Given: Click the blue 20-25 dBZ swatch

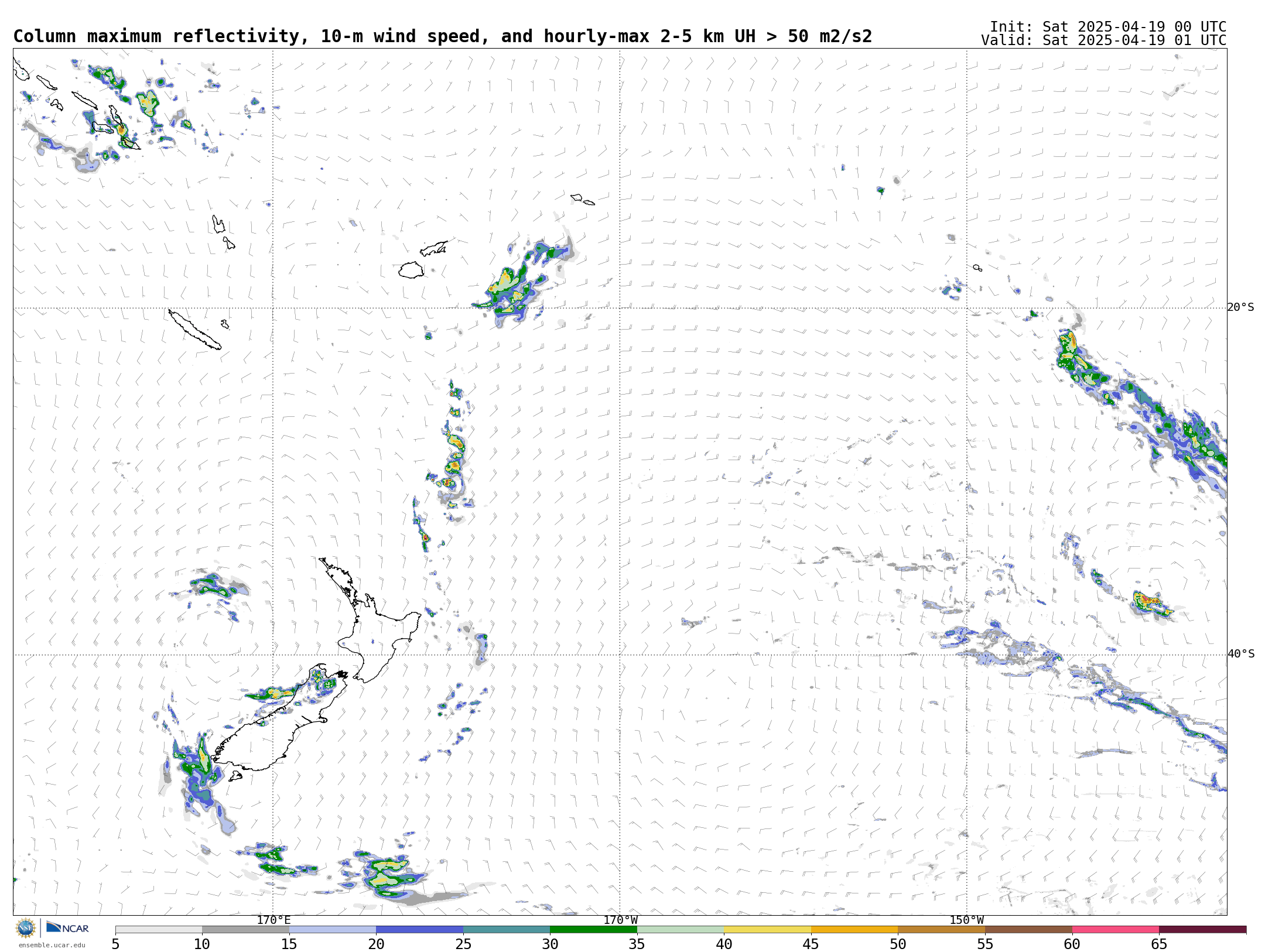Looking at the screenshot, I should pyautogui.click(x=419, y=930).
